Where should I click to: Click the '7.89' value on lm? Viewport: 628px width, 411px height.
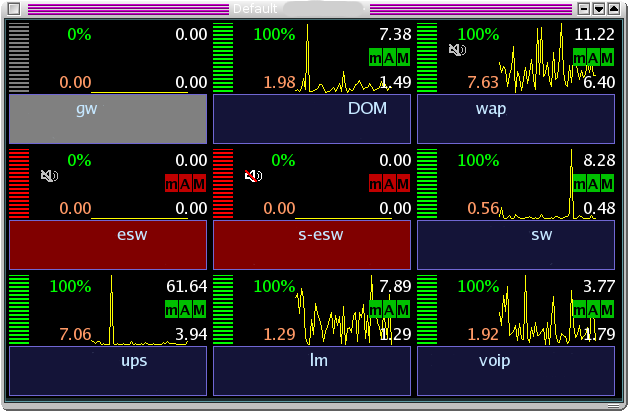(x=395, y=286)
